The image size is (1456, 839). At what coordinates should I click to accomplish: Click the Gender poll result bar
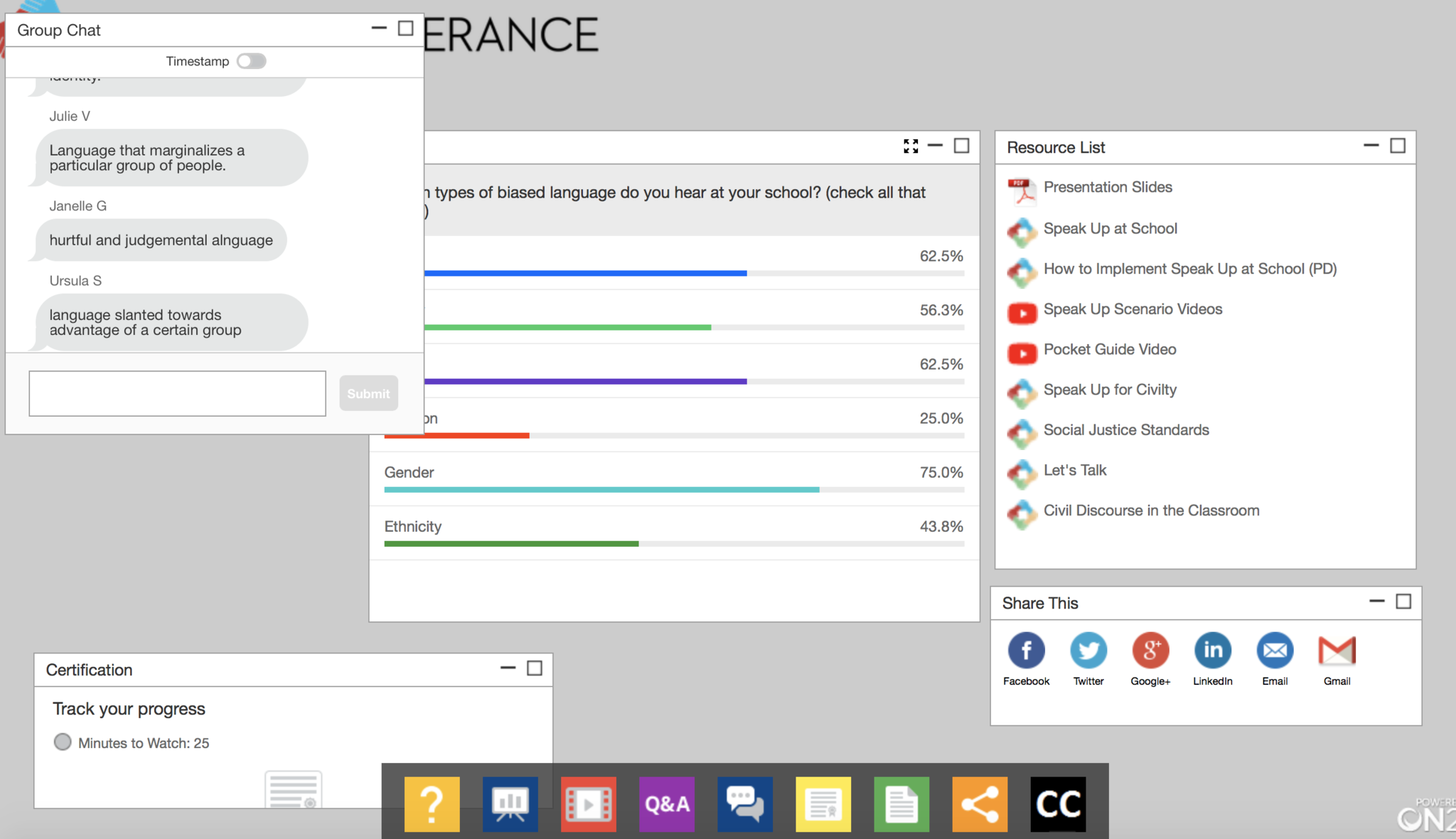(x=601, y=489)
